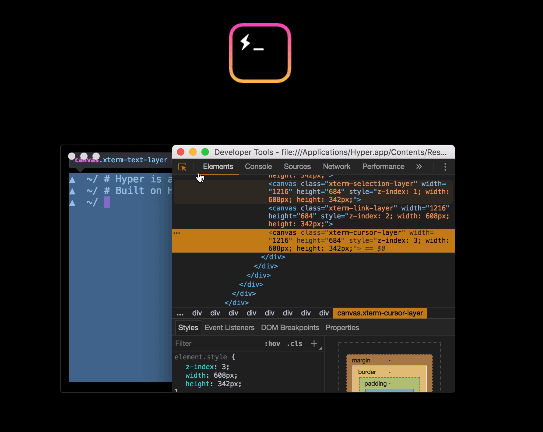Switch to the Performance tab

(x=383, y=167)
